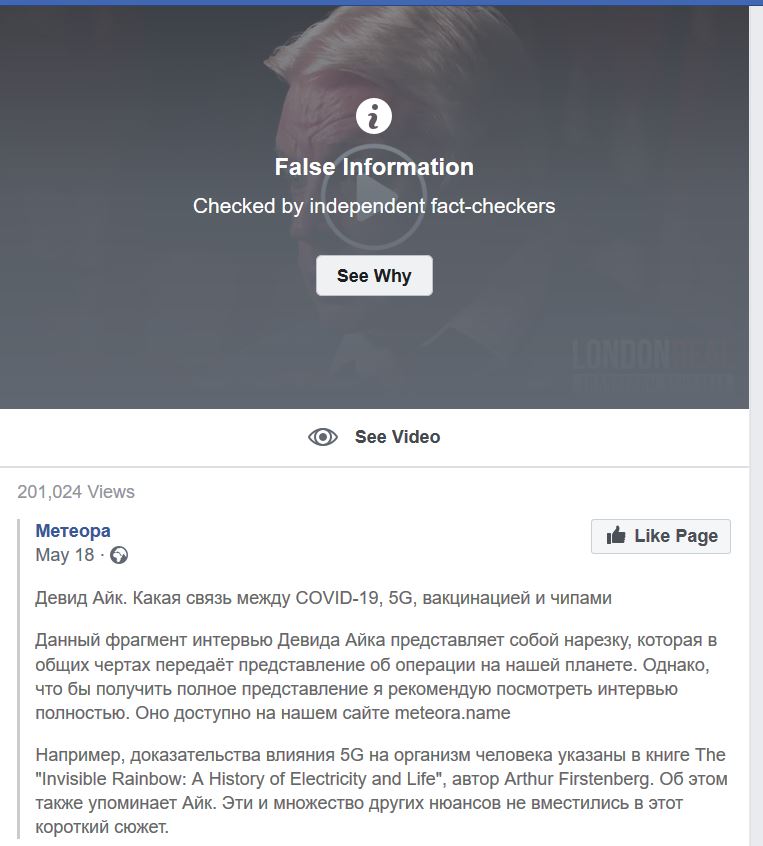Click the thumbs-up icon in Like Page

pyautogui.click(x=616, y=536)
